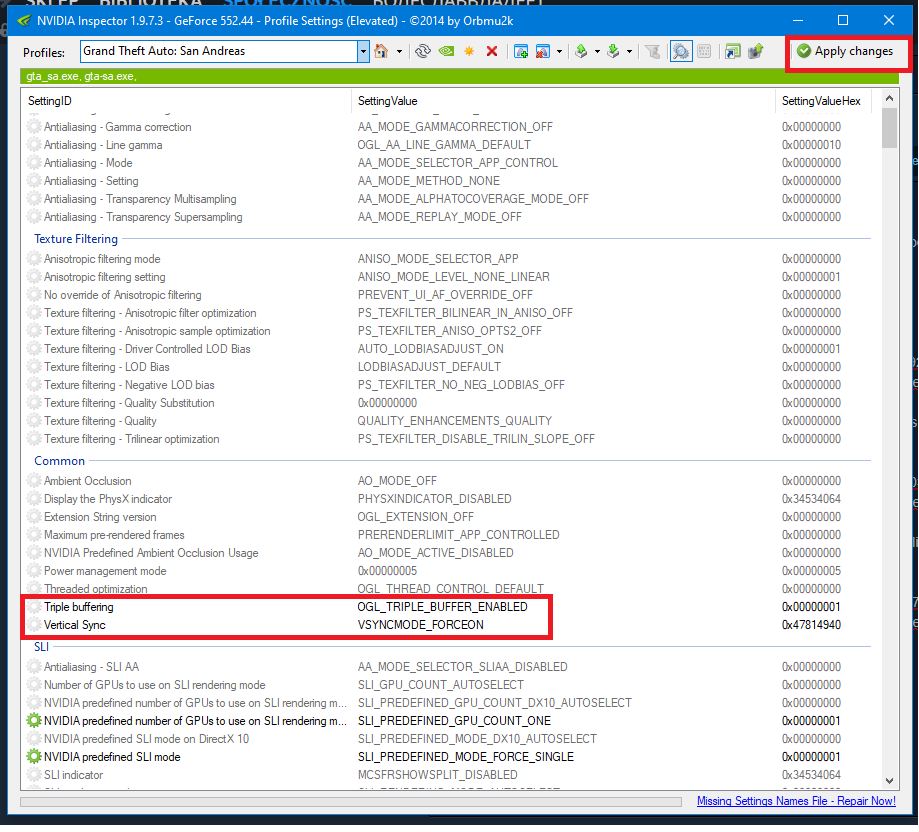Click scroll down arrow of settings list
The width and height of the screenshot is (919, 832).
(x=889, y=780)
